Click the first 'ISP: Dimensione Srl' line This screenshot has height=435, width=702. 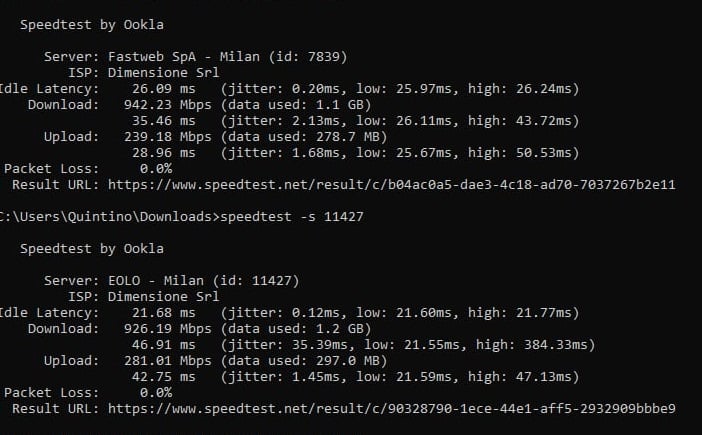(x=144, y=72)
